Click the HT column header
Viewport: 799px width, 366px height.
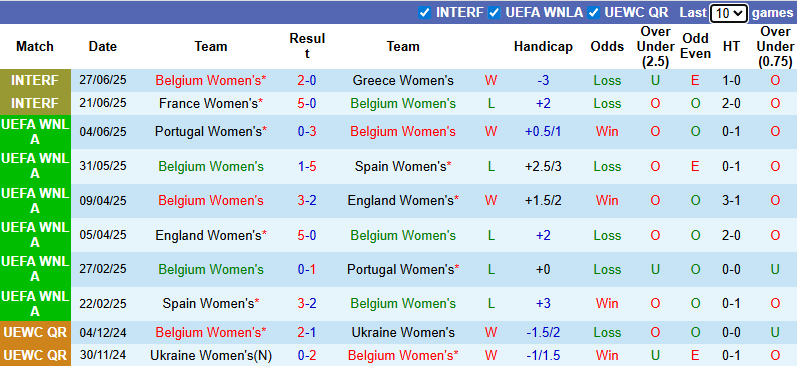click(x=731, y=46)
